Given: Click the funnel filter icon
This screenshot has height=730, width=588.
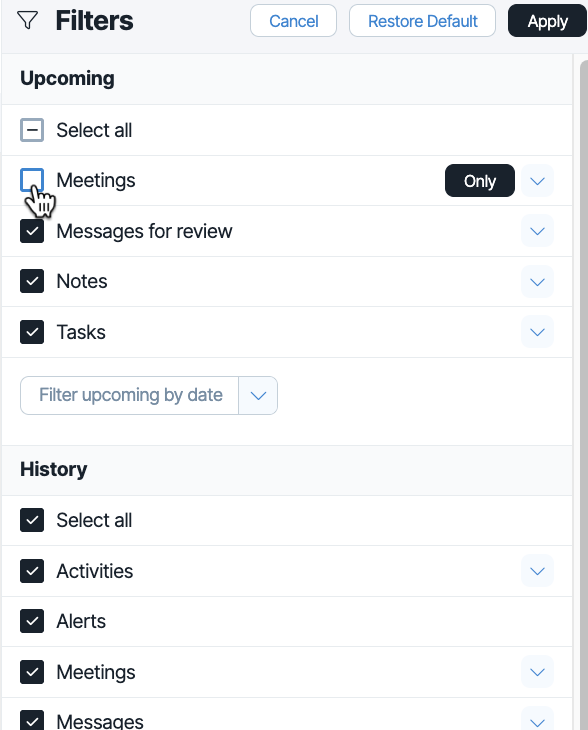Looking at the screenshot, I should (27, 20).
